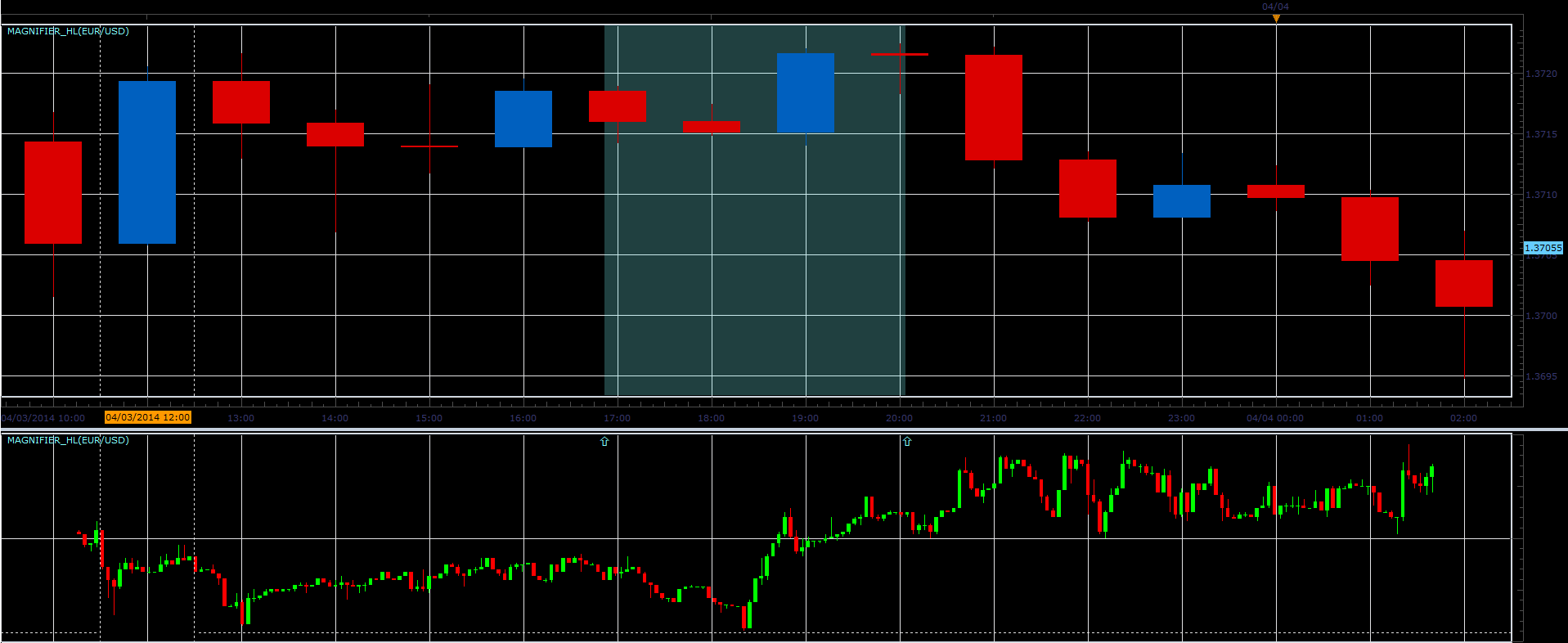This screenshot has height=643, width=1568.
Task: Click the orange day-separator triangle marker for 04/04
Action: (1276, 18)
